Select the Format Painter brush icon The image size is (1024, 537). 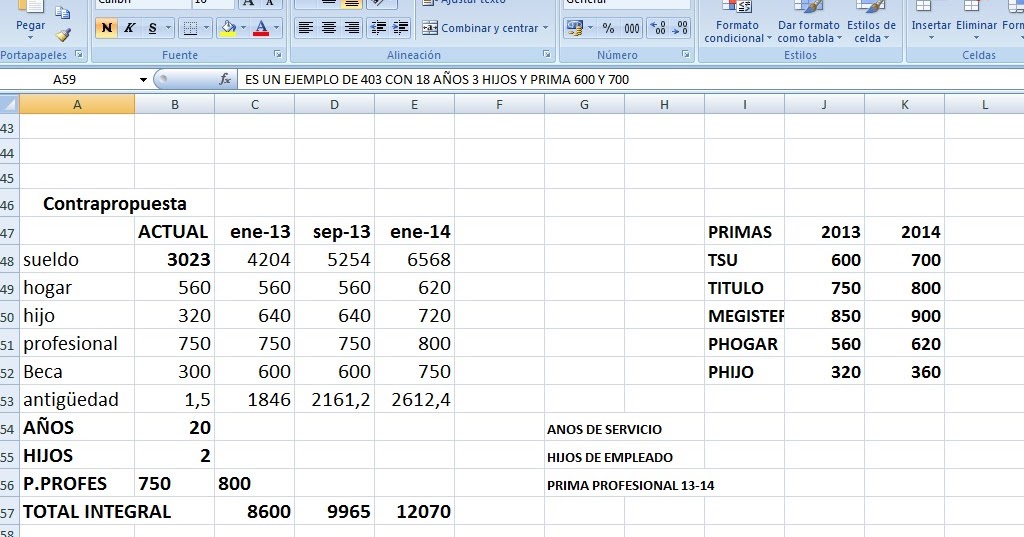[x=63, y=34]
